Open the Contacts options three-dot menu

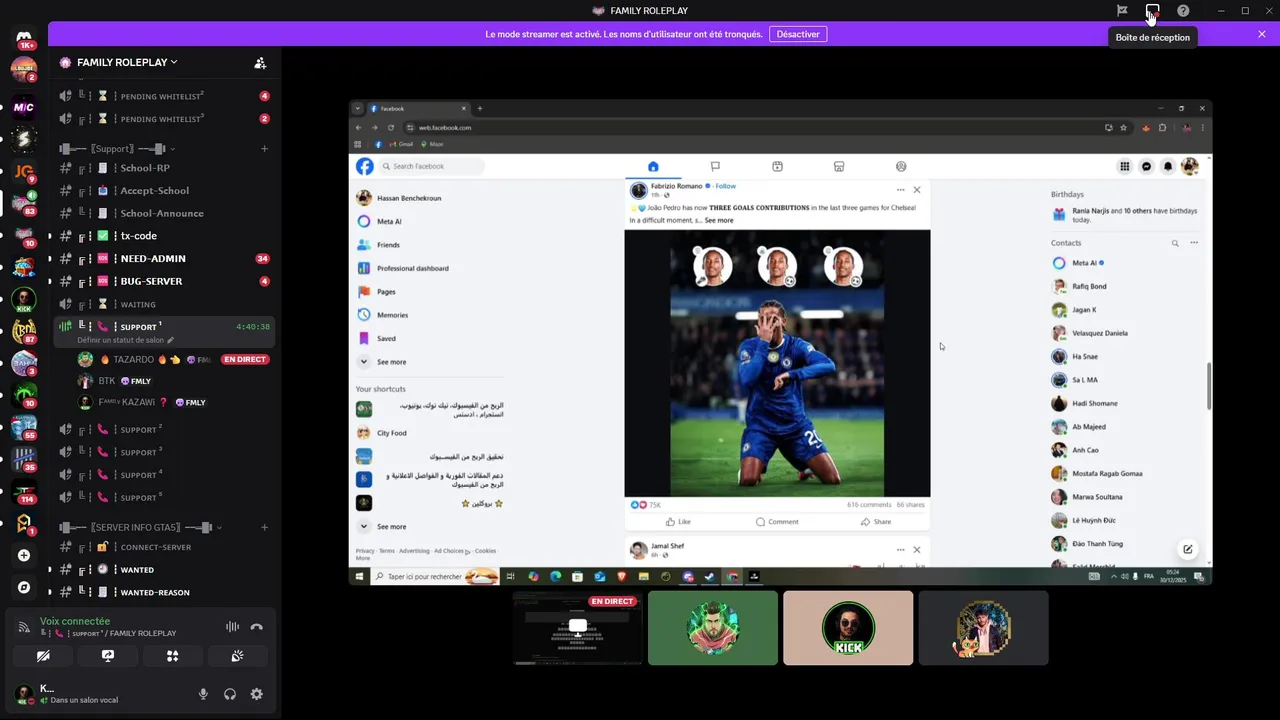[1194, 243]
